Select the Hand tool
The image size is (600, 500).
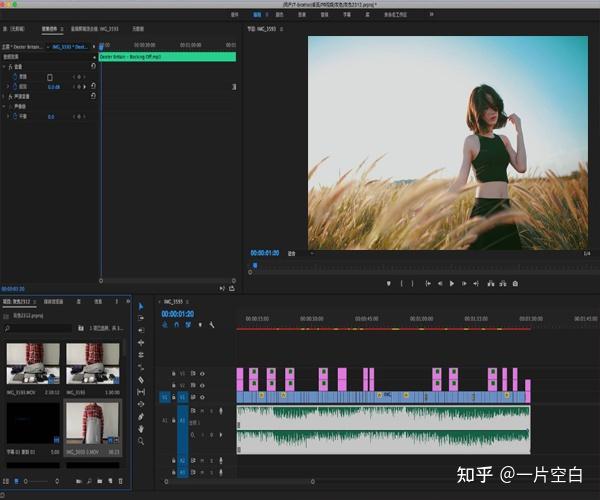pos(140,429)
